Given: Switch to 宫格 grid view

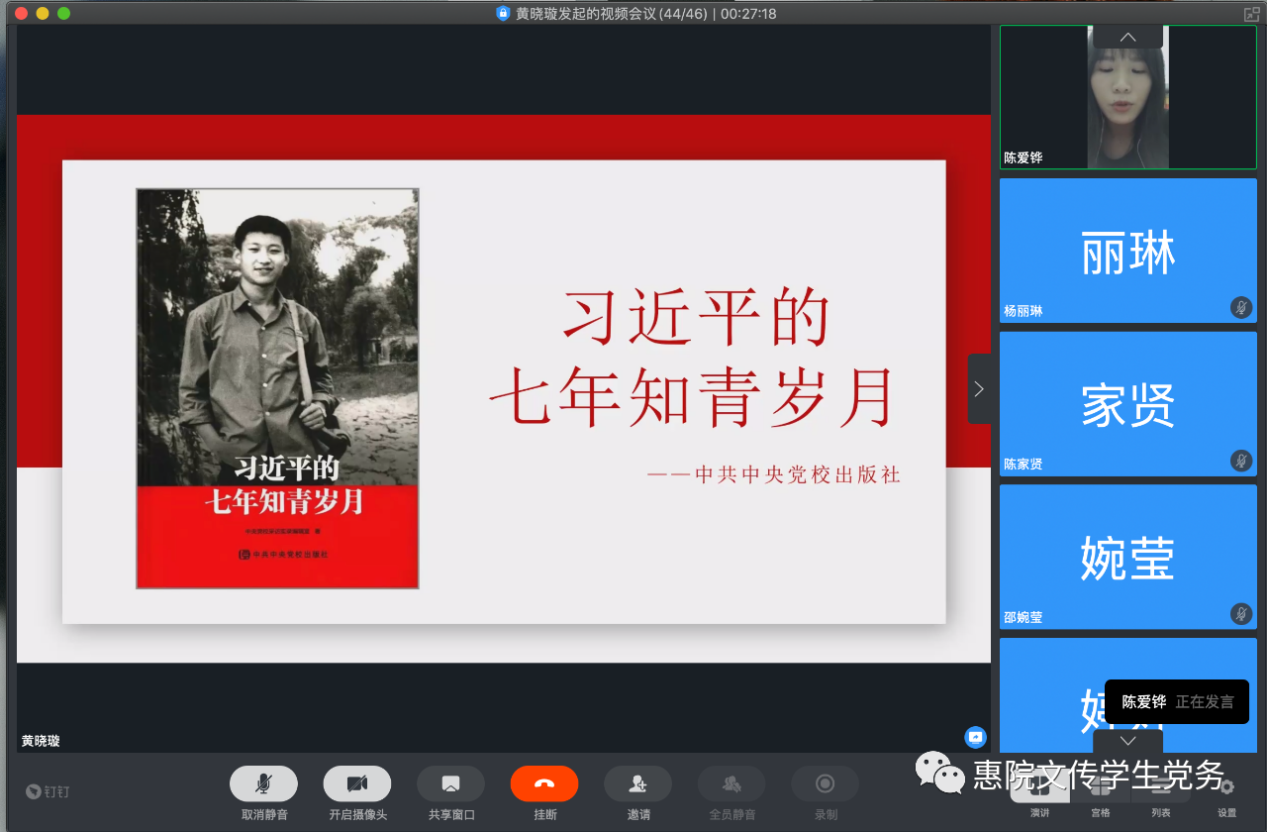Looking at the screenshot, I should pos(1100,790).
